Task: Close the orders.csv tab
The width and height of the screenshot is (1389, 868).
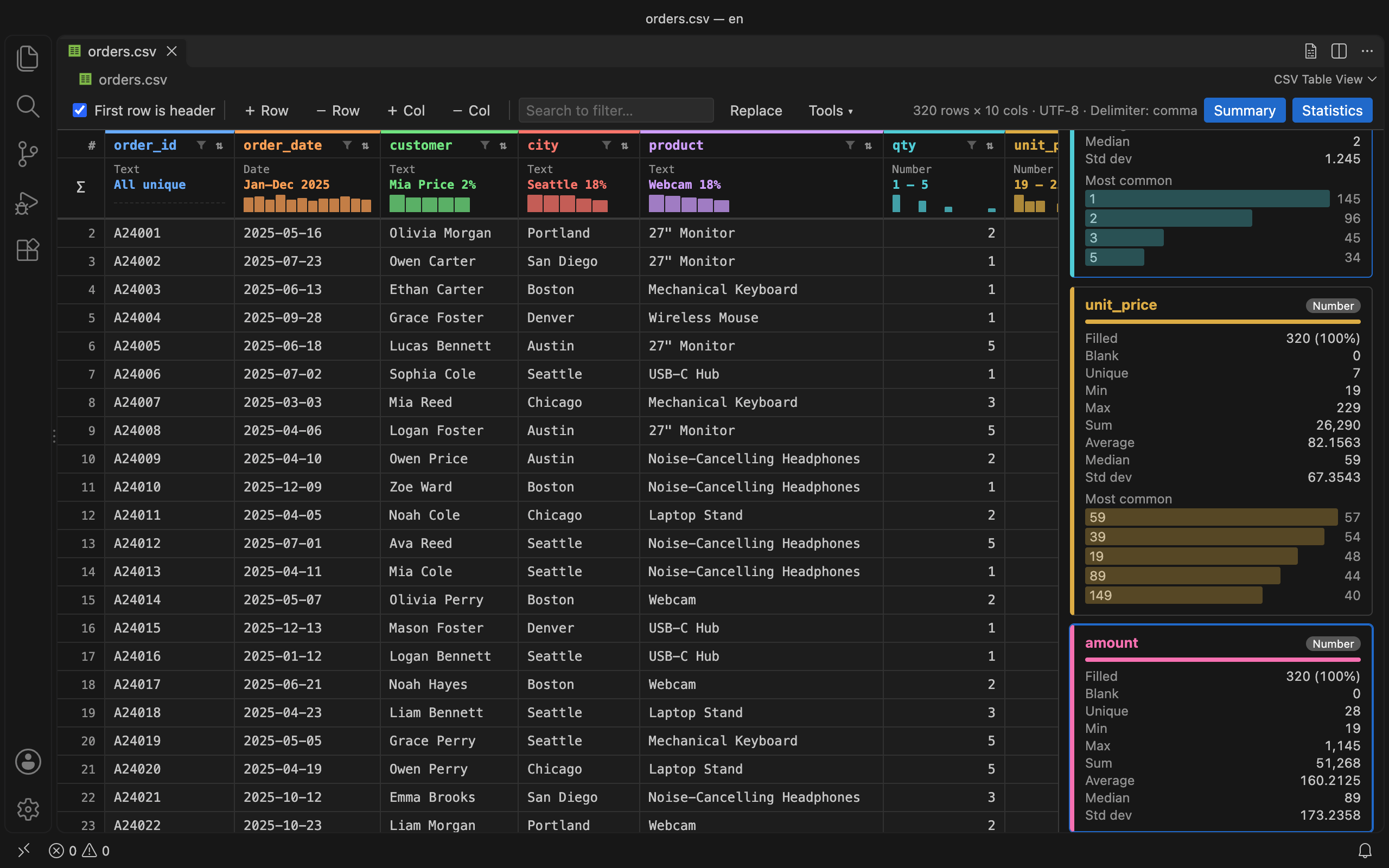Action: coord(171,51)
